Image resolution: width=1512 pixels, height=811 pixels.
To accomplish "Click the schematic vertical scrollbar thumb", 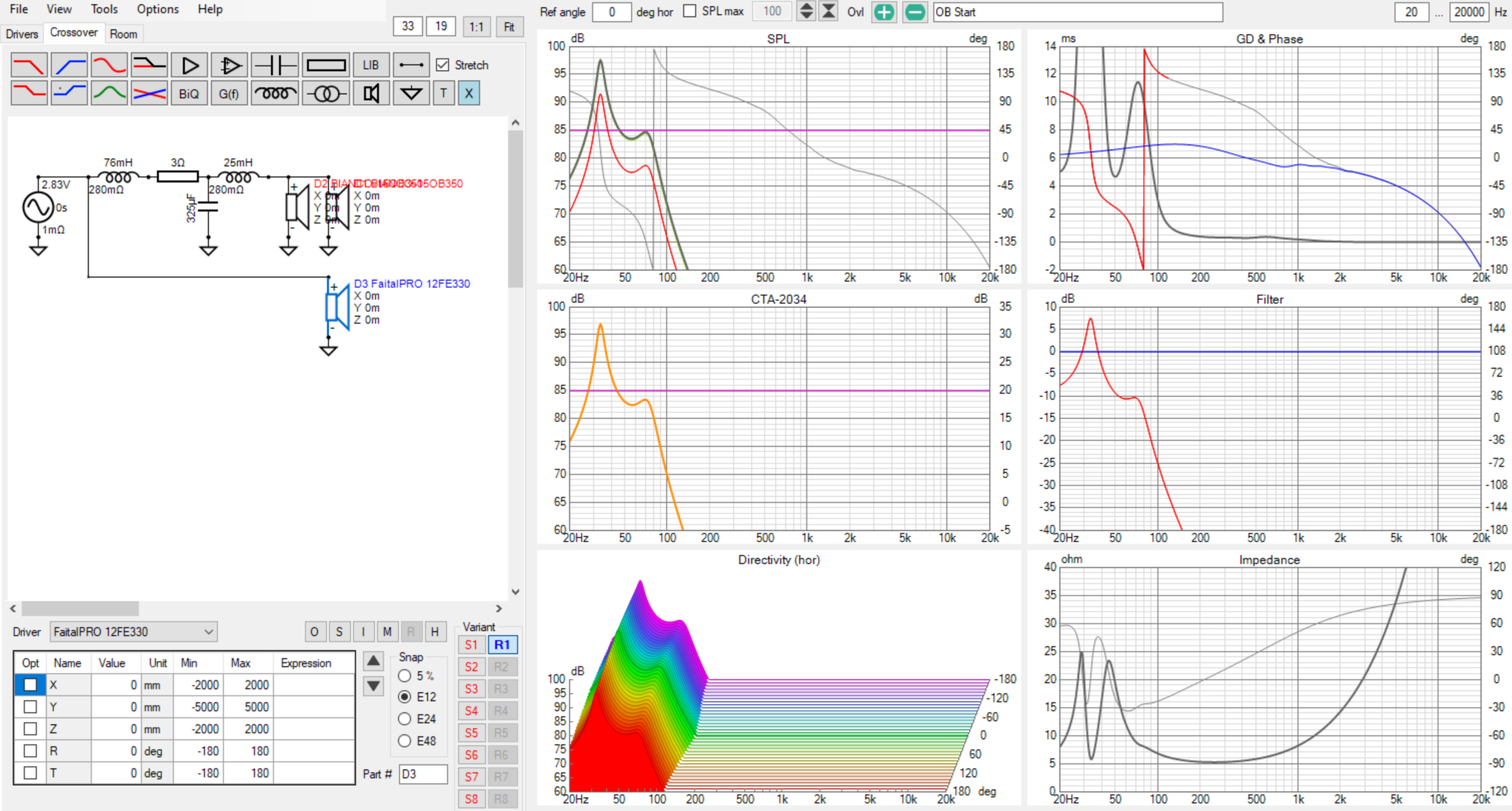I will (x=515, y=209).
